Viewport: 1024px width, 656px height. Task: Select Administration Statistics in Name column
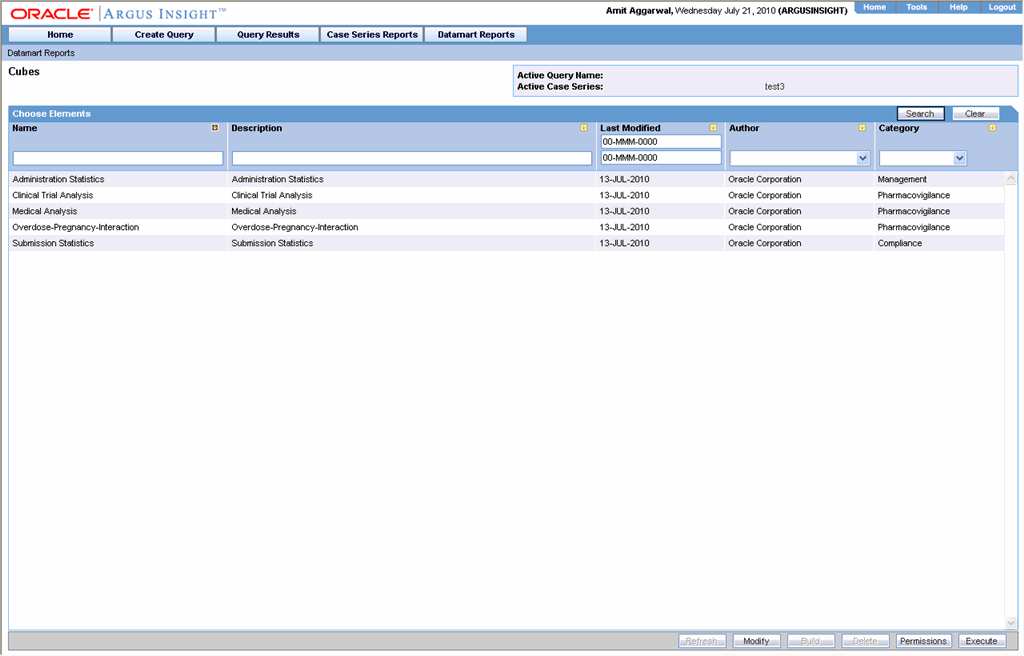58,179
